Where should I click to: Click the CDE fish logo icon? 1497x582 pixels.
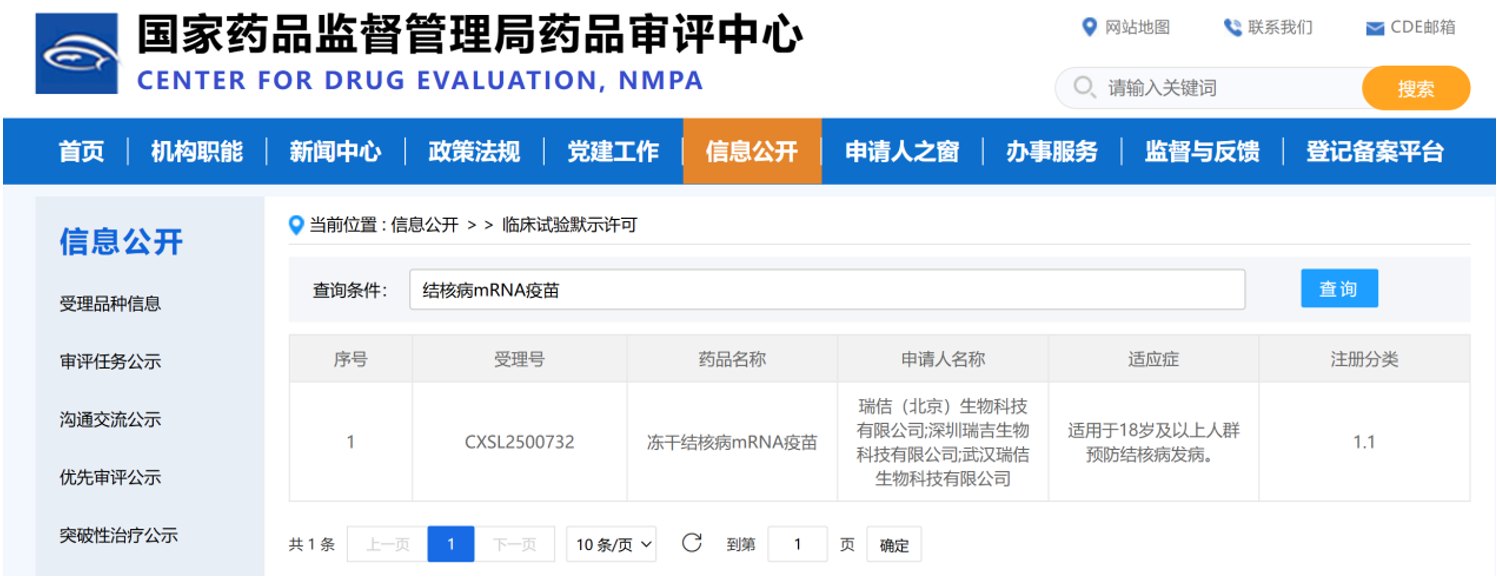pos(77,54)
